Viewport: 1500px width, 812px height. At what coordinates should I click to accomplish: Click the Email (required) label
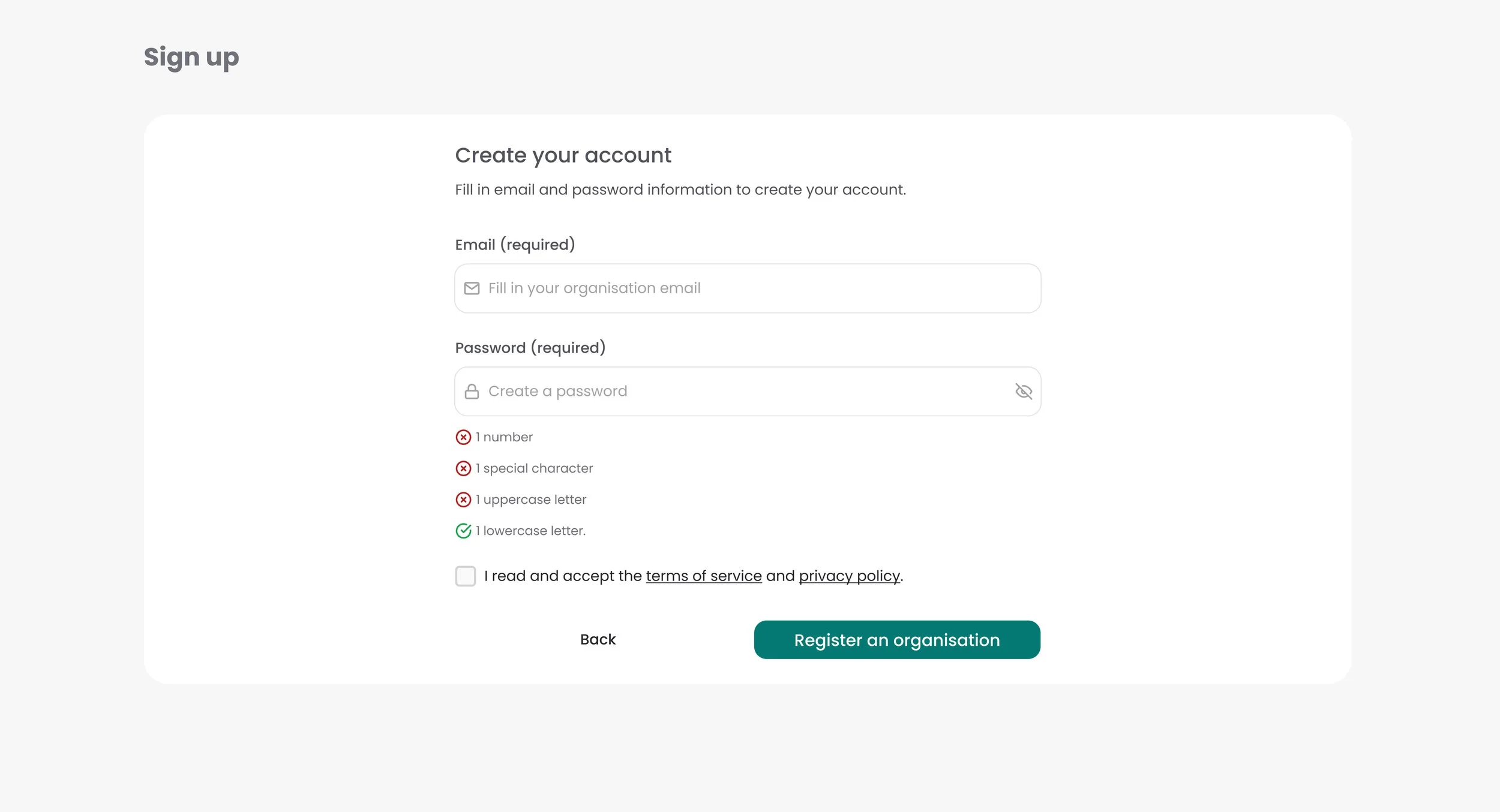(x=515, y=245)
